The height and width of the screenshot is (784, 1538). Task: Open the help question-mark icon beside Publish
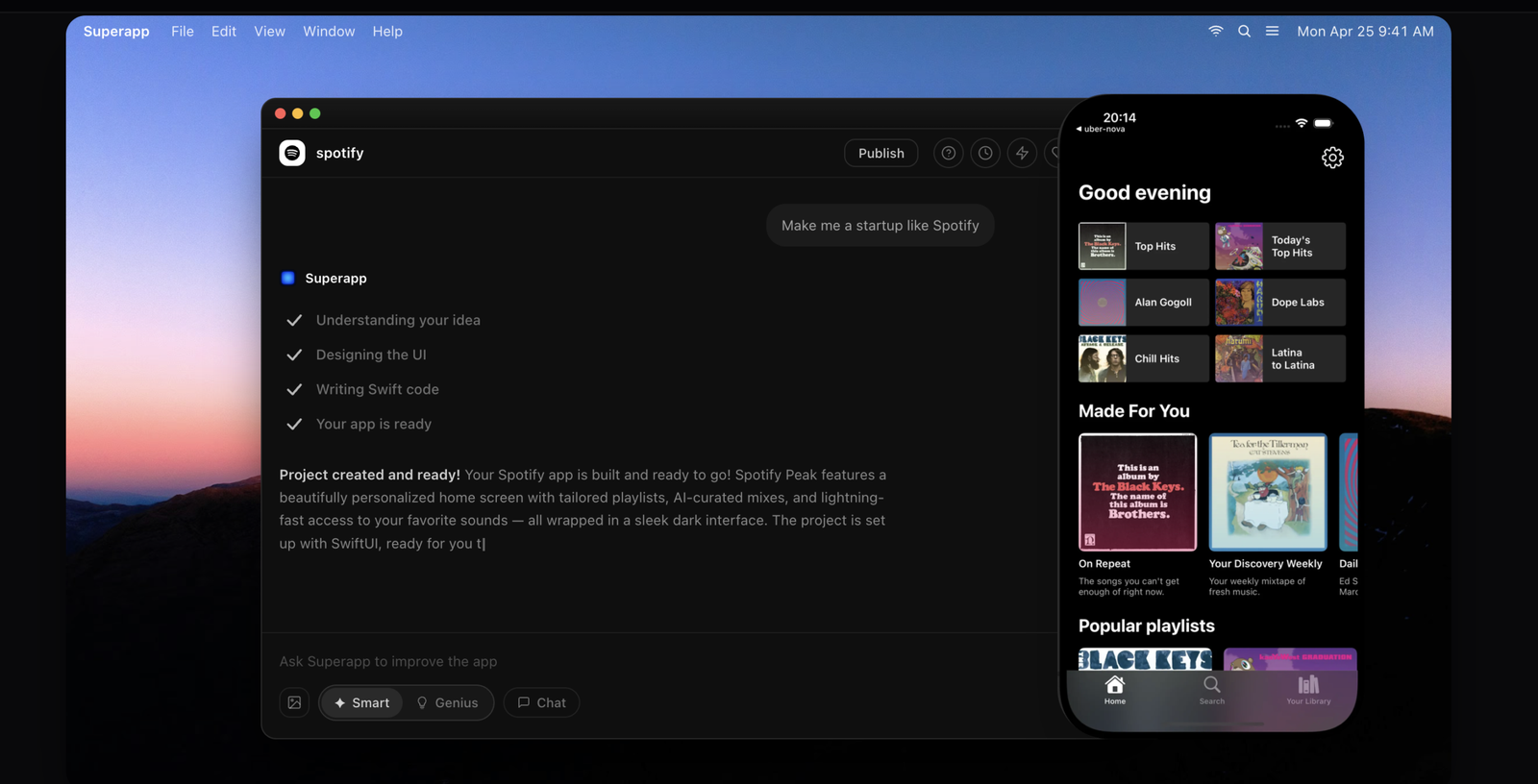949,153
